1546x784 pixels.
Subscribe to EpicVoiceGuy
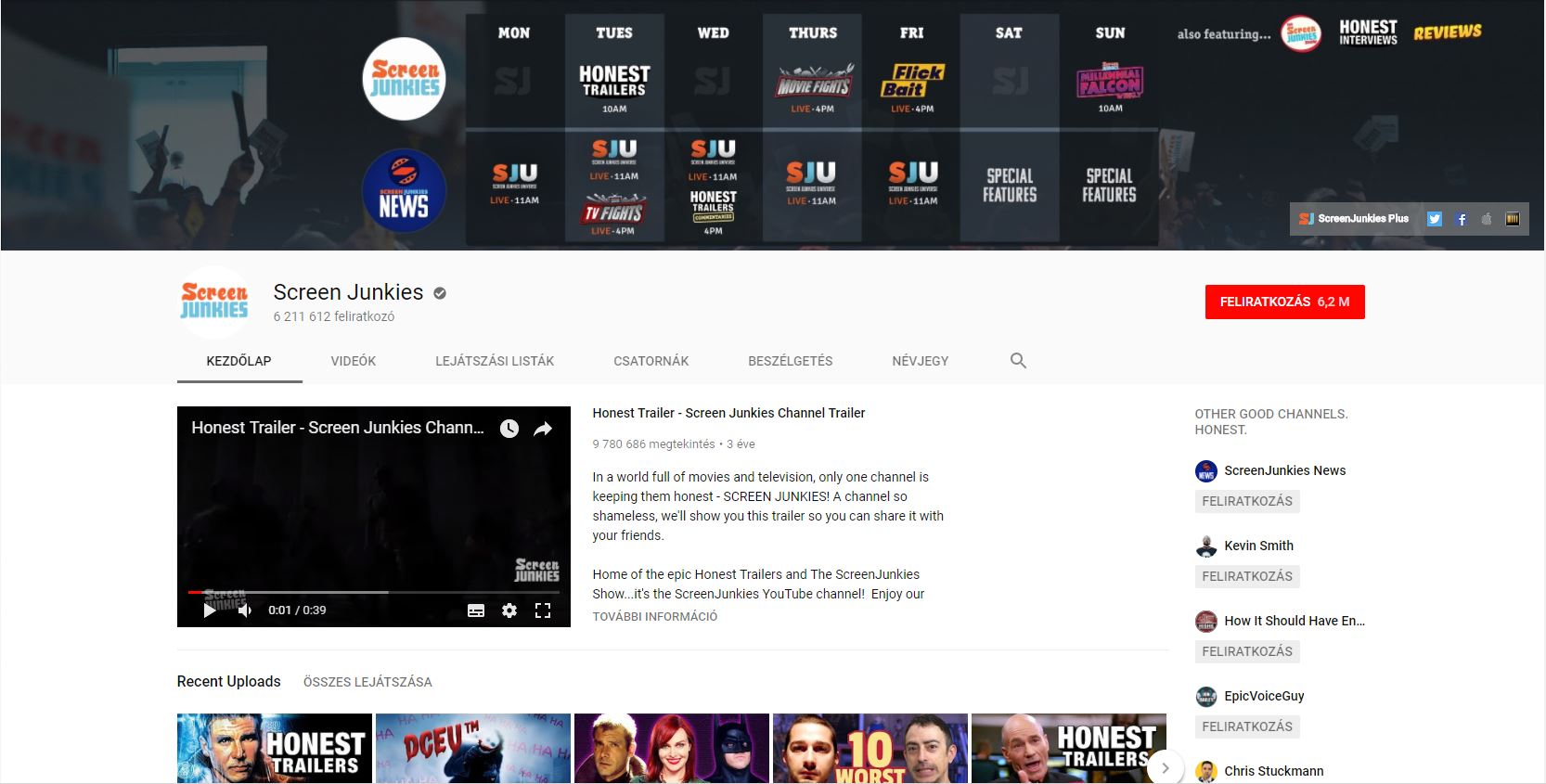click(x=1247, y=726)
